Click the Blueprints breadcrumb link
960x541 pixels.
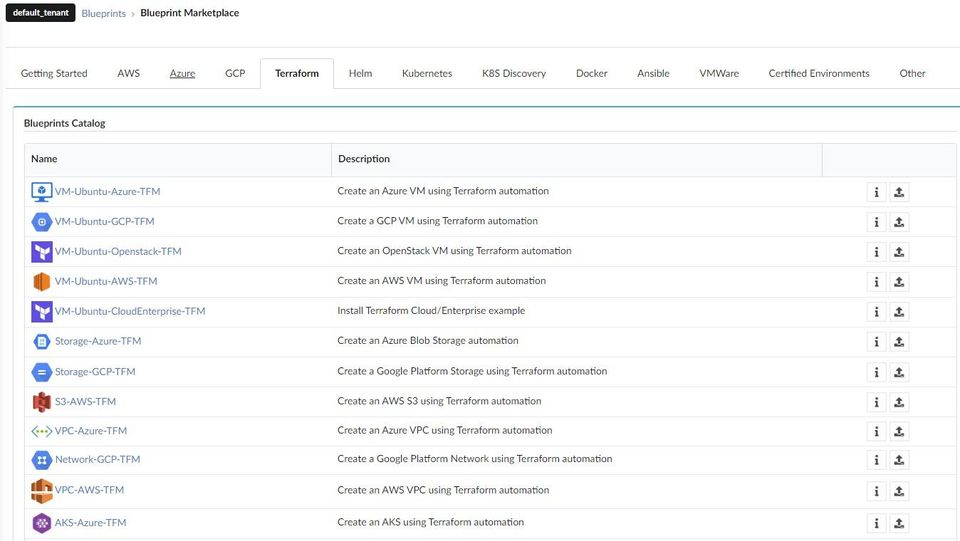[x=104, y=14]
